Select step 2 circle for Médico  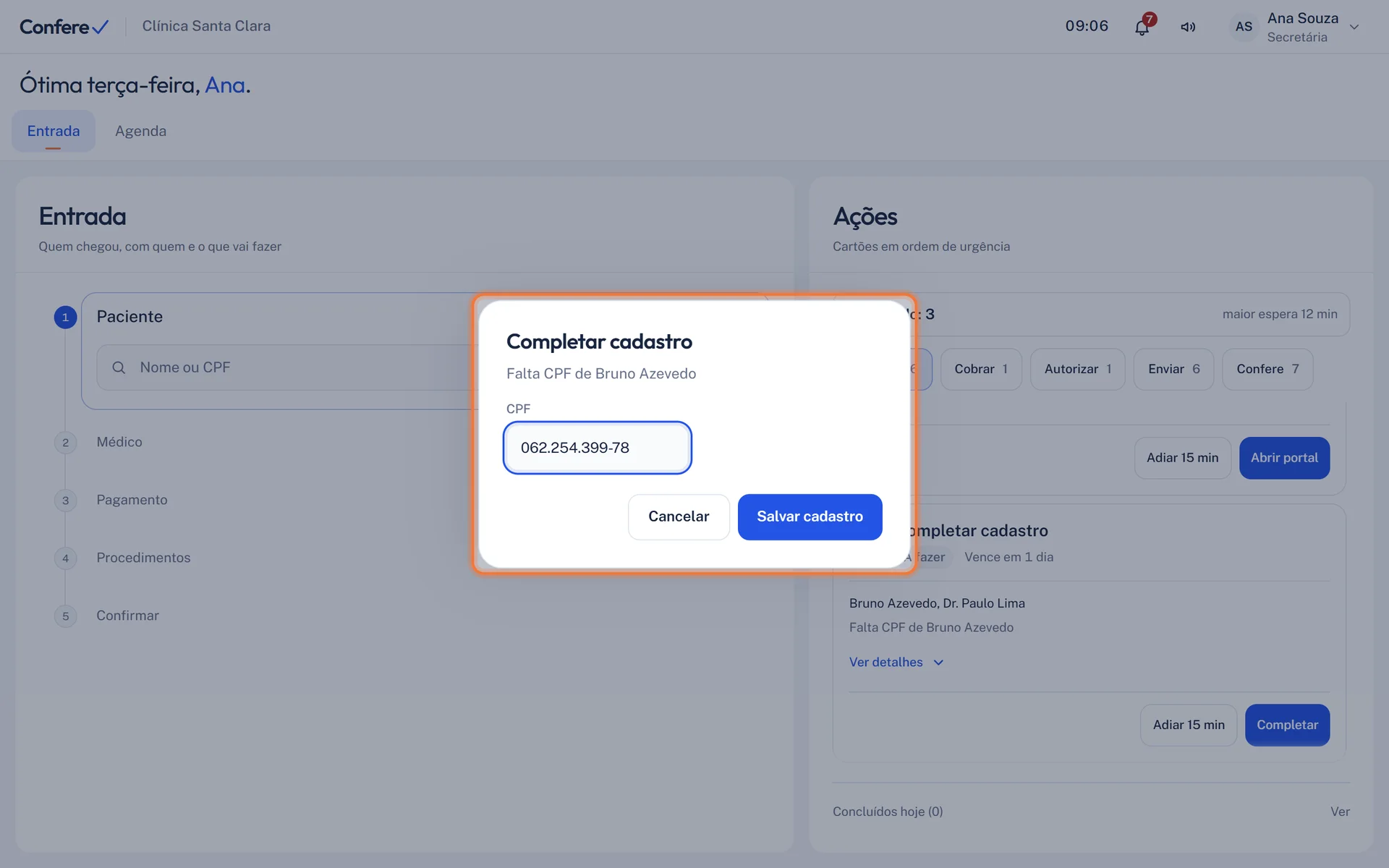tap(65, 442)
